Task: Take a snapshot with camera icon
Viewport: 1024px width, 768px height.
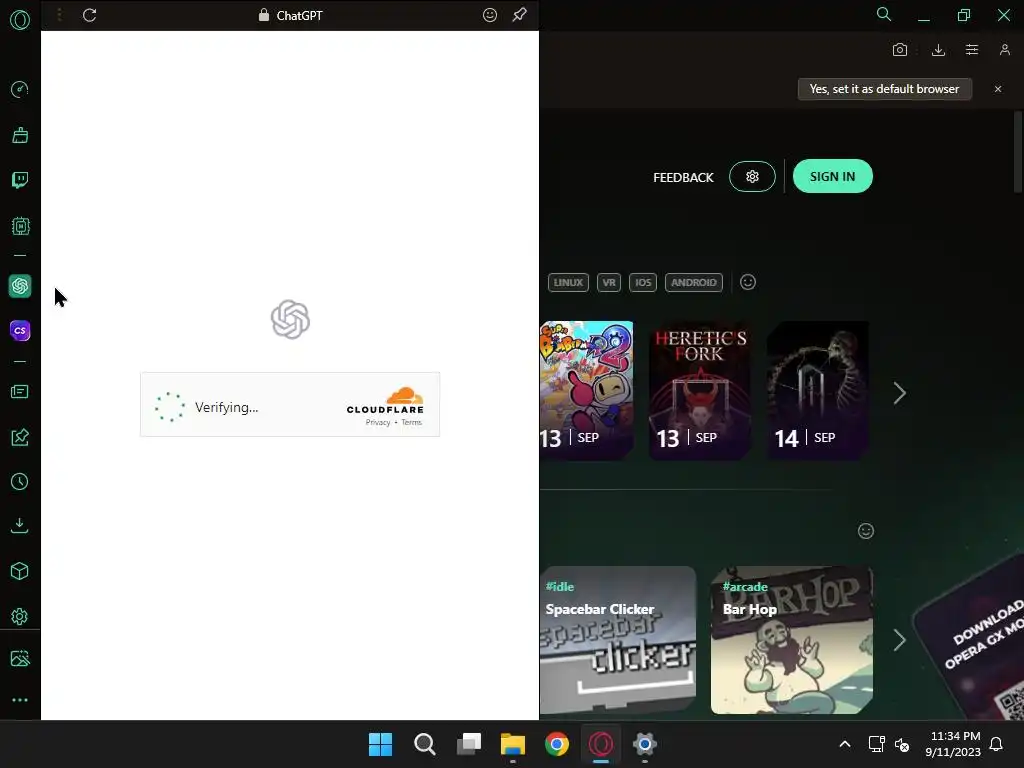Action: coord(900,50)
